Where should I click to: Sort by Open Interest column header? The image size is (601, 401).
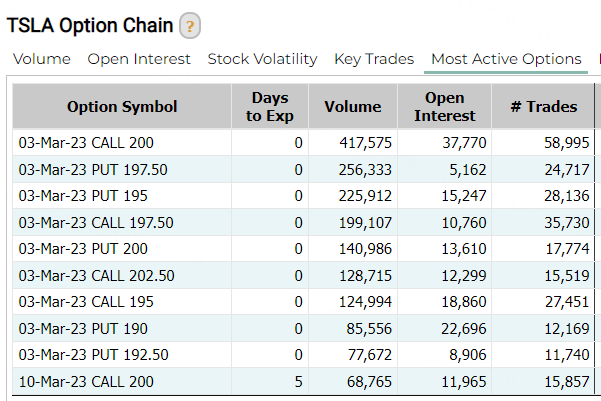[445, 106]
